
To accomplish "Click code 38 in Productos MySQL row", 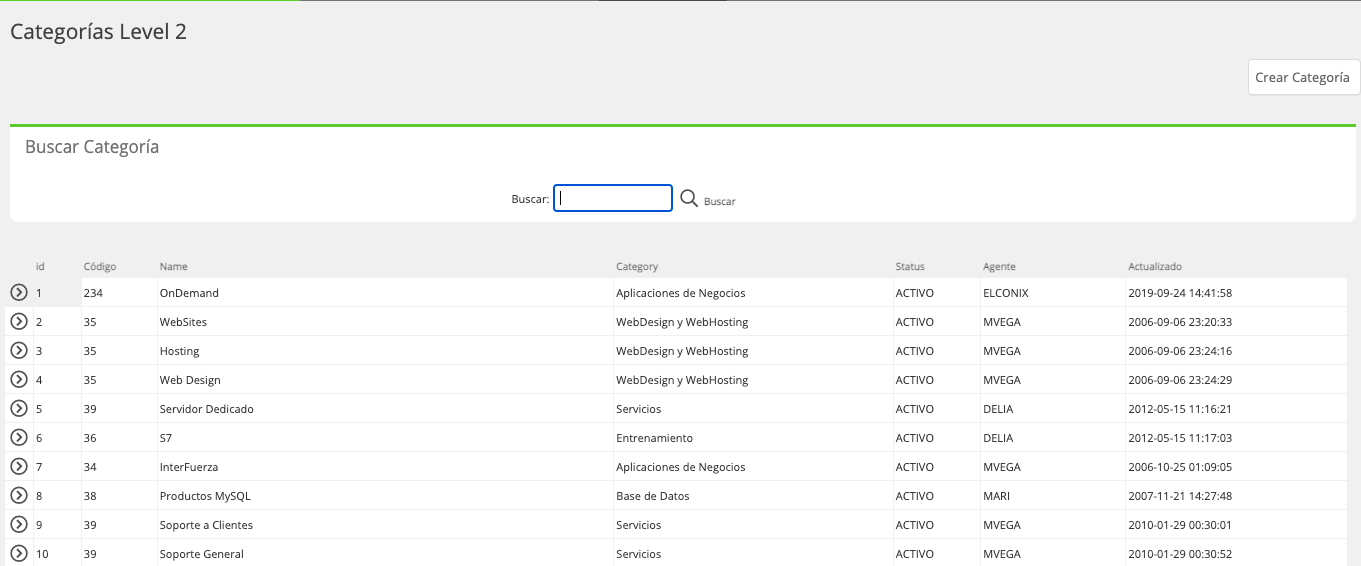I will tap(119, 496).
